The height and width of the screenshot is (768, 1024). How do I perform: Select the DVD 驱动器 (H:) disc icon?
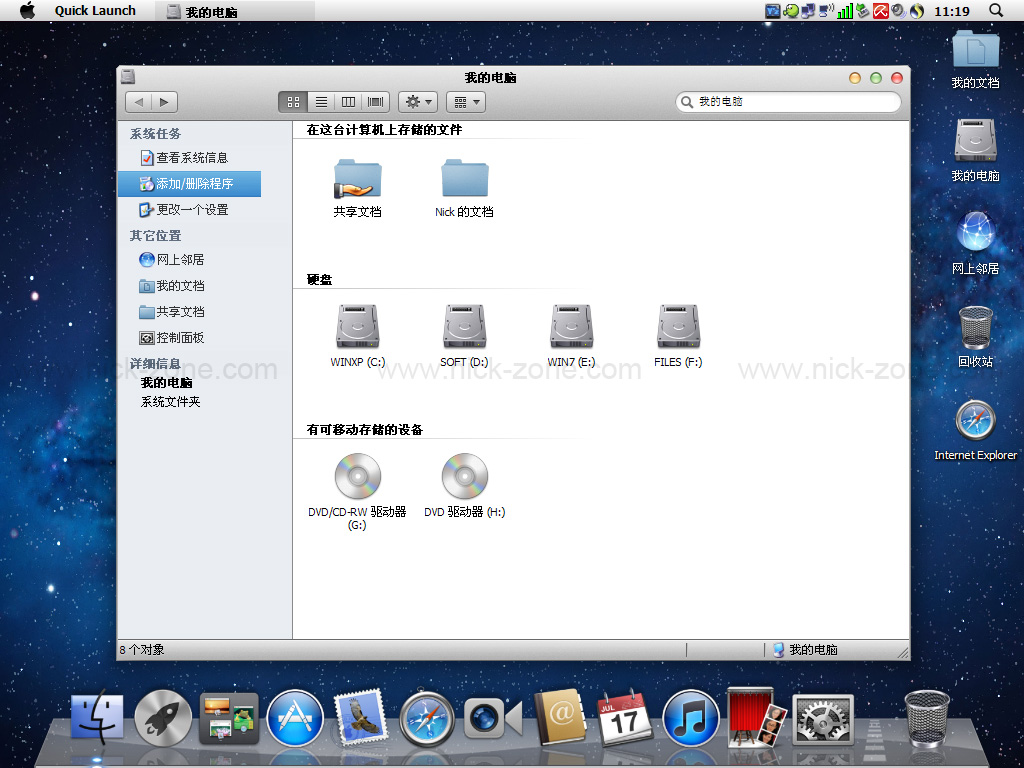tap(464, 476)
